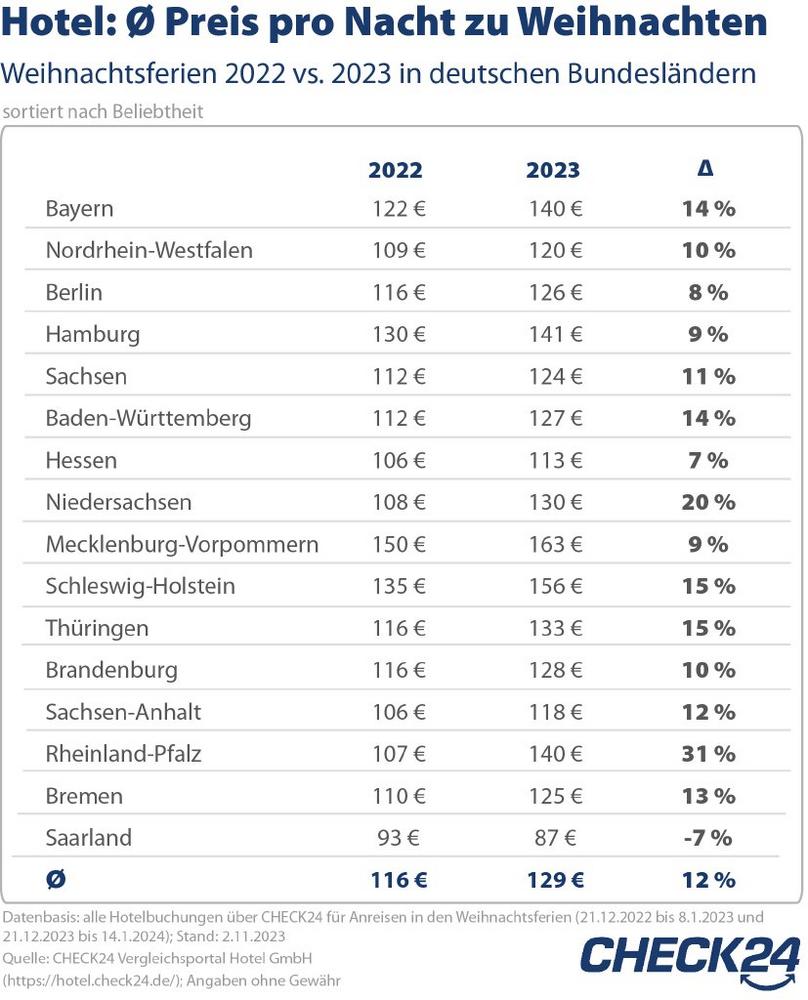
Task: Click the average 2023 price of 129 €
Action: point(555,880)
